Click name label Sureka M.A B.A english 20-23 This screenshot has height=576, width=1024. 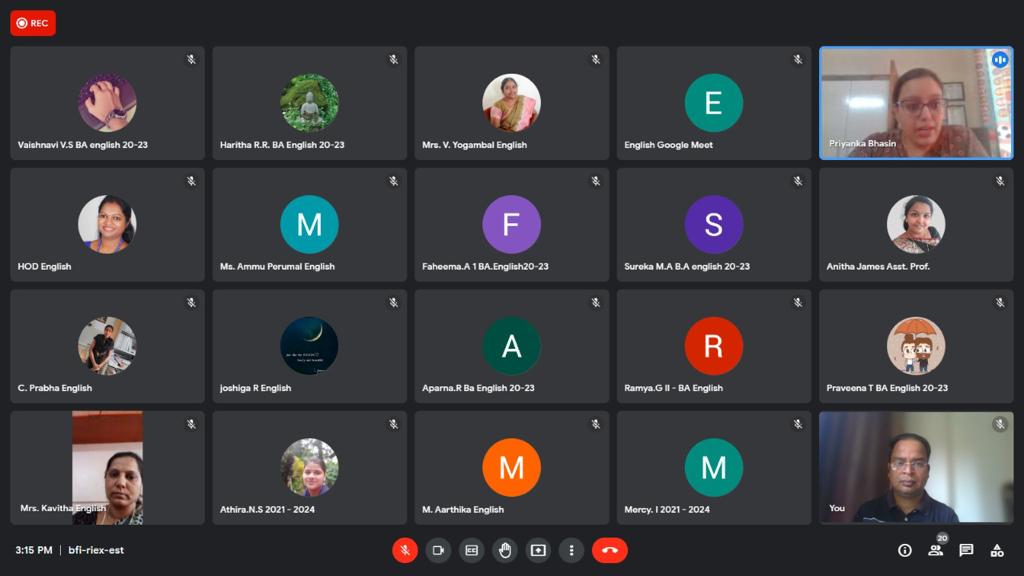pyautogui.click(x=687, y=266)
